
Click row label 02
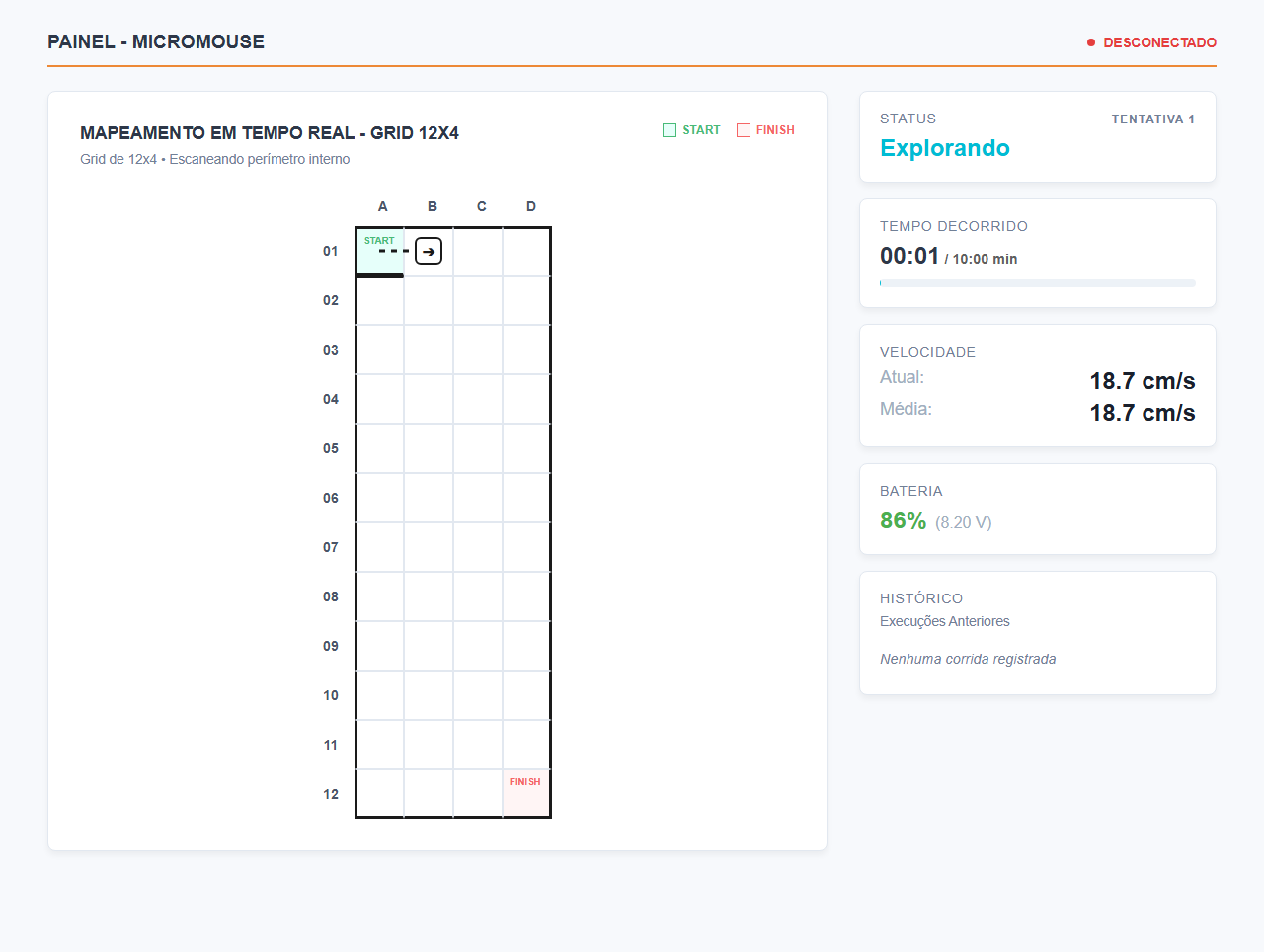(331, 300)
